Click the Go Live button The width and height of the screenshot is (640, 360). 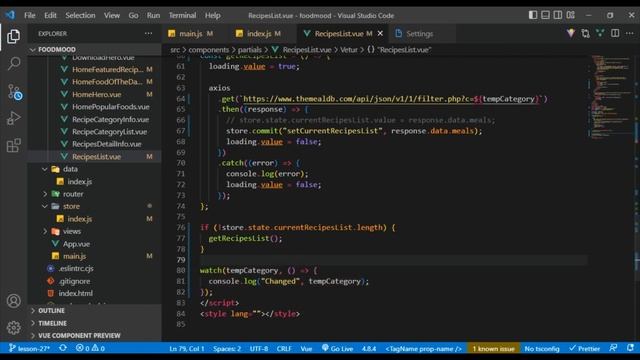pyautogui.click(x=337, y=349)
